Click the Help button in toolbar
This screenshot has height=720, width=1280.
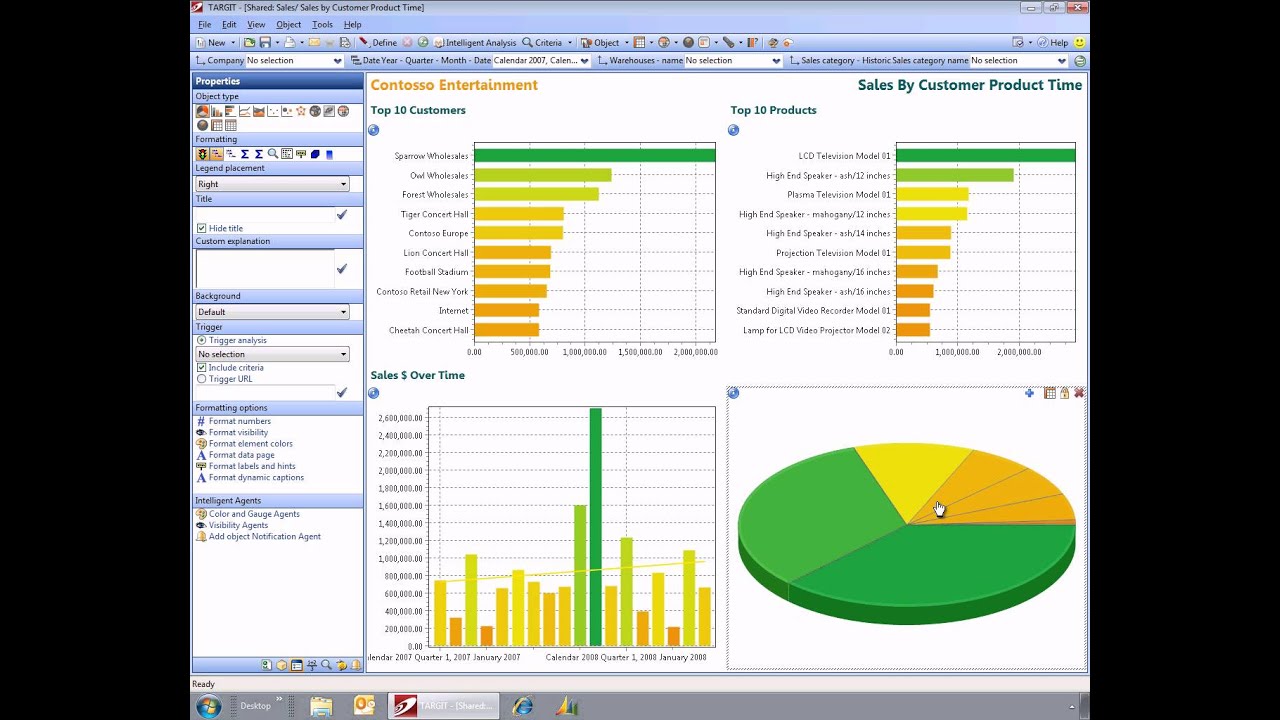pos(1053,43)
